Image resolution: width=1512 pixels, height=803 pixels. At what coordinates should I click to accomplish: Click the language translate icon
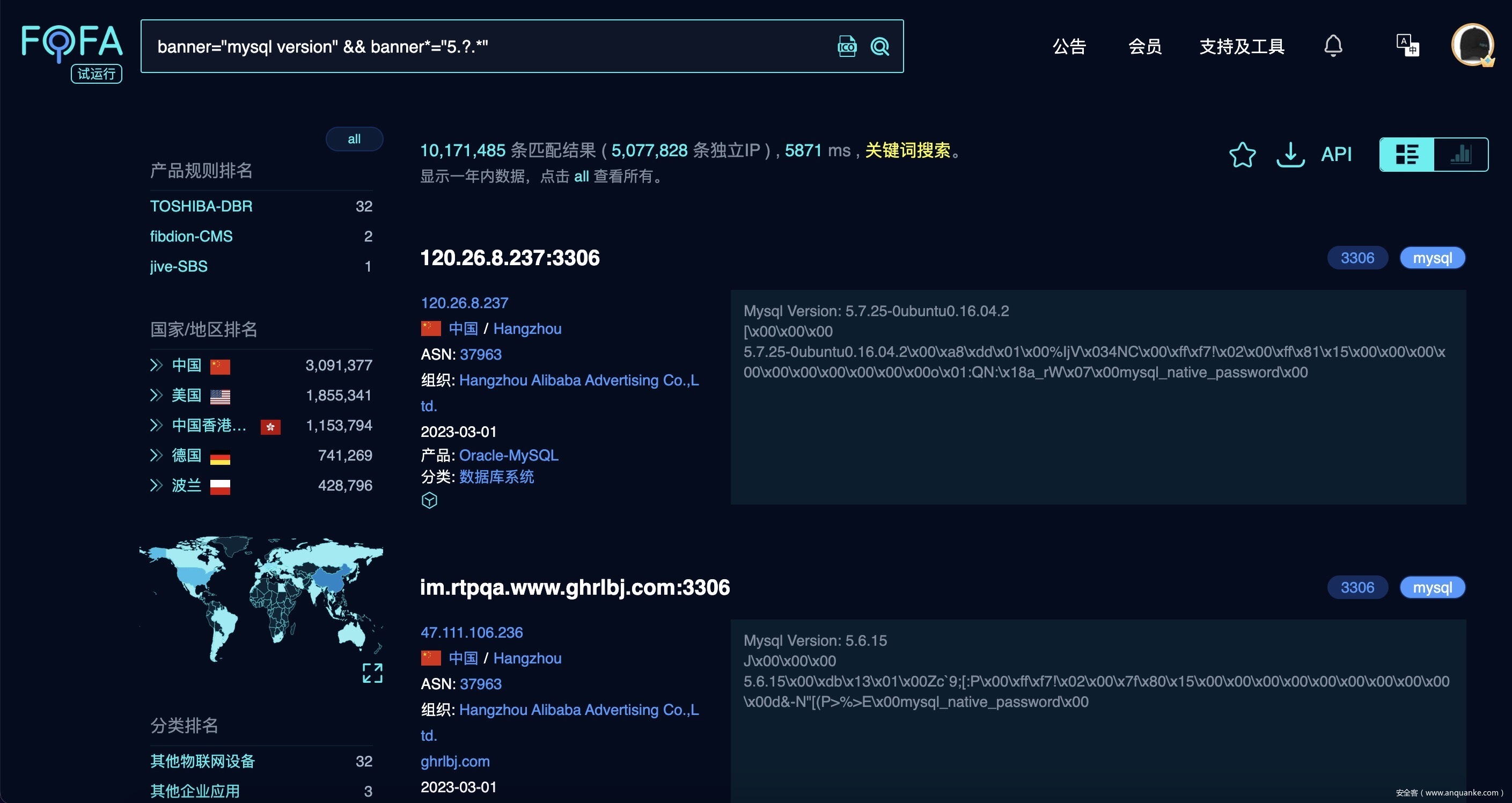click(1407, 45)
